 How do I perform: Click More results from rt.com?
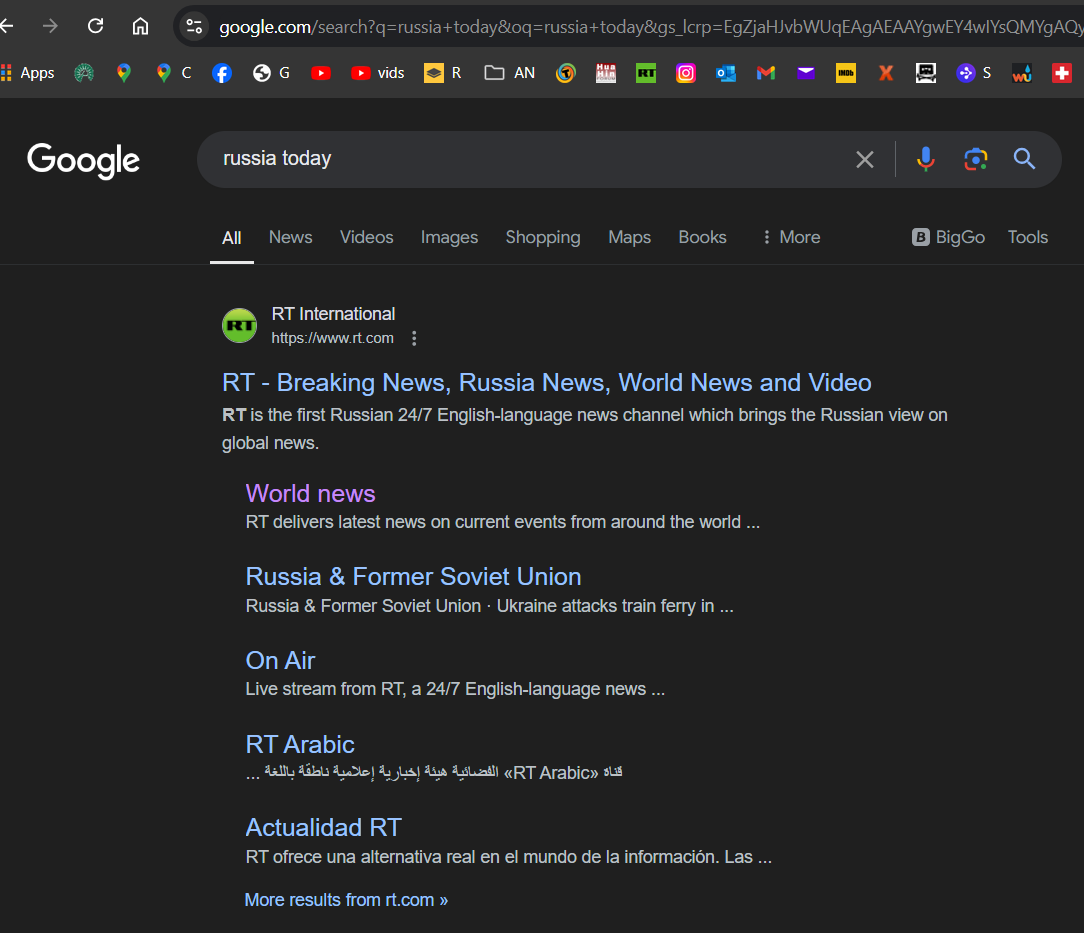pyautogui.click(x=346, y=900)
